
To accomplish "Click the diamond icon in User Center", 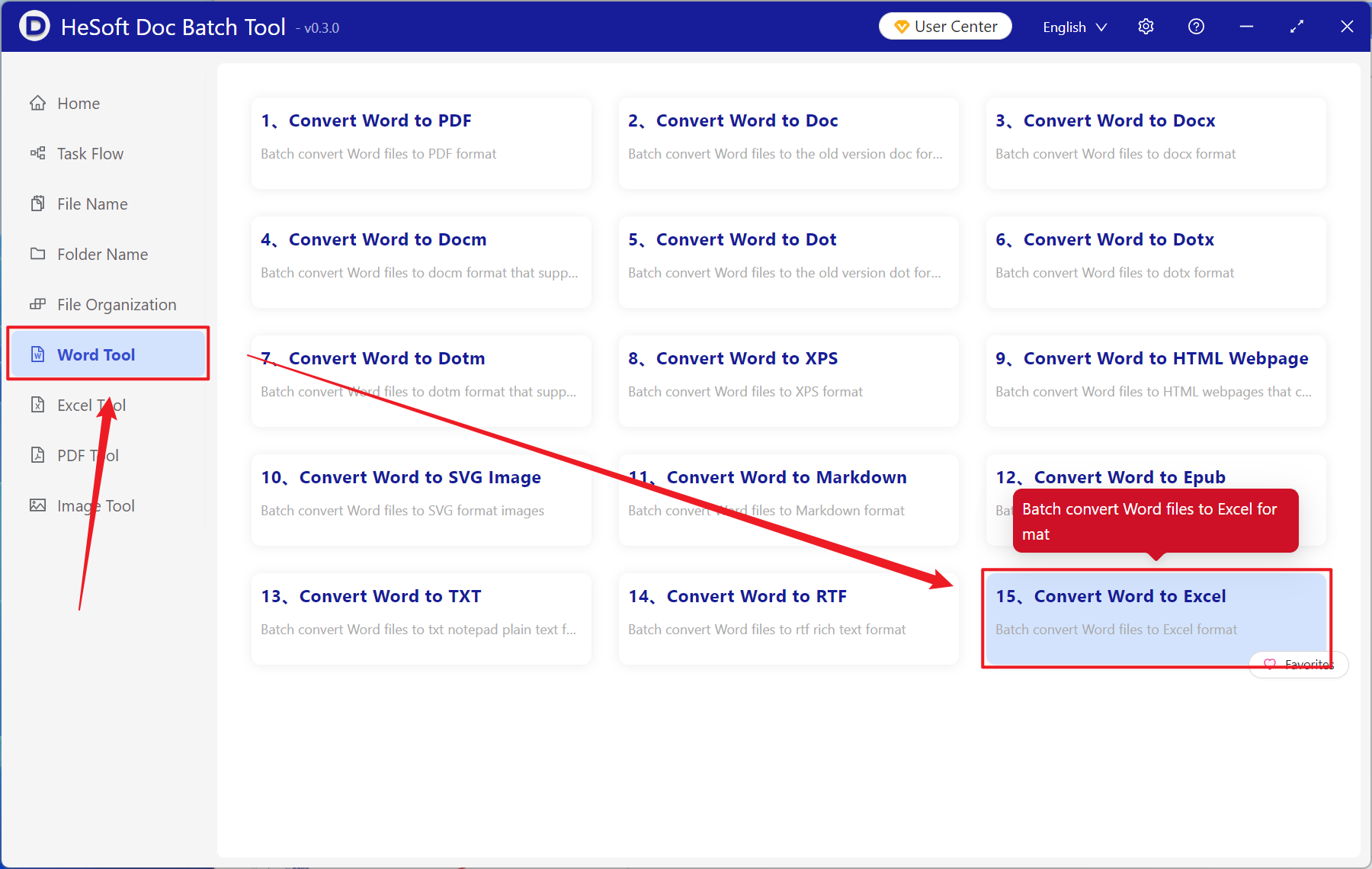I will (901, 27).
